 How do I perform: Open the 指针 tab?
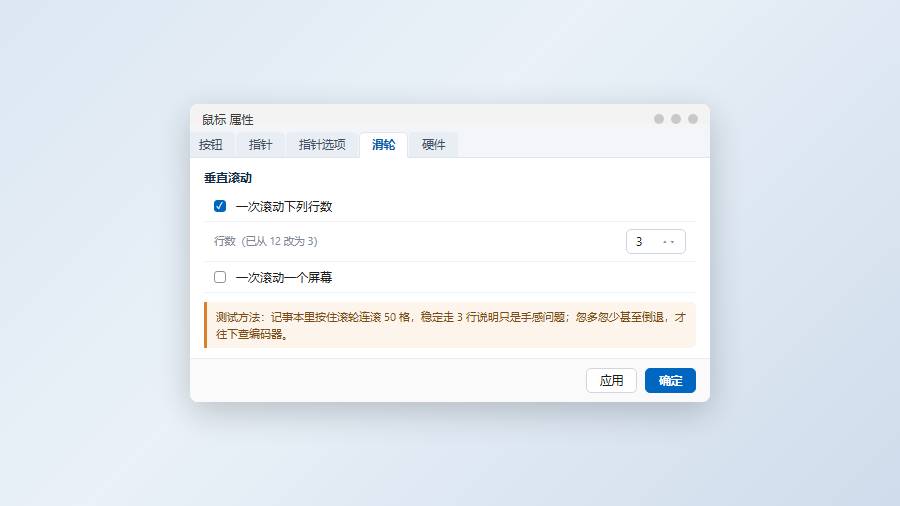click(260, 145)
